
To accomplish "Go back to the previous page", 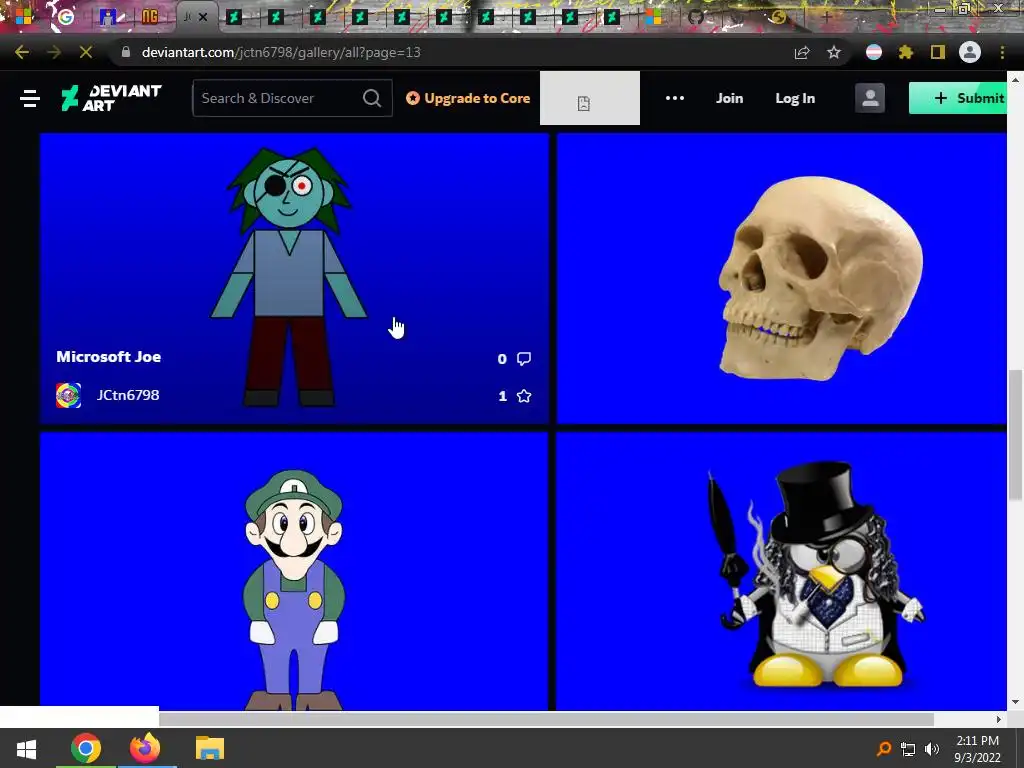I will [x=22, y=52].
